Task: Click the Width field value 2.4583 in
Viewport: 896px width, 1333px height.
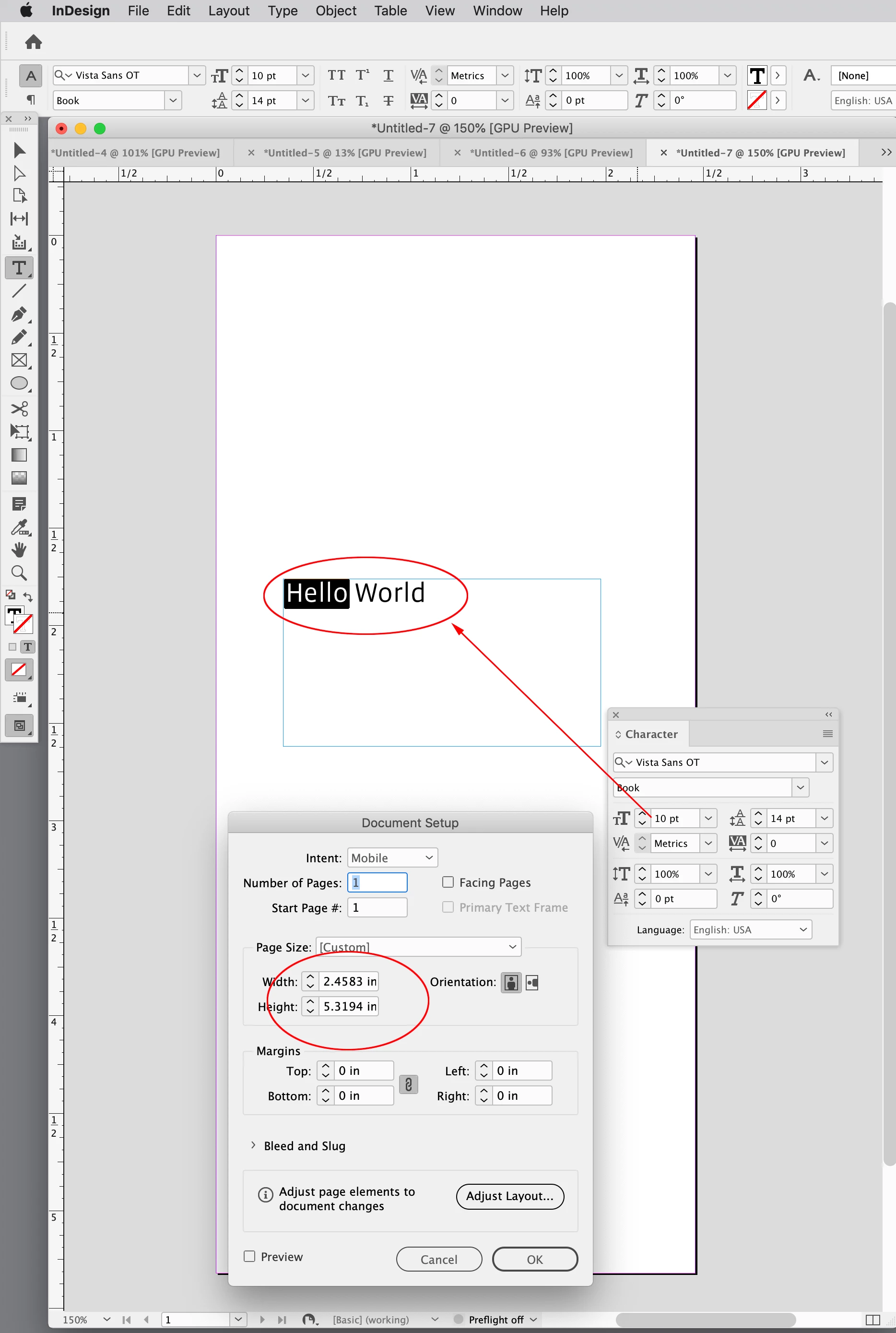Action: [x=349, y=981]
